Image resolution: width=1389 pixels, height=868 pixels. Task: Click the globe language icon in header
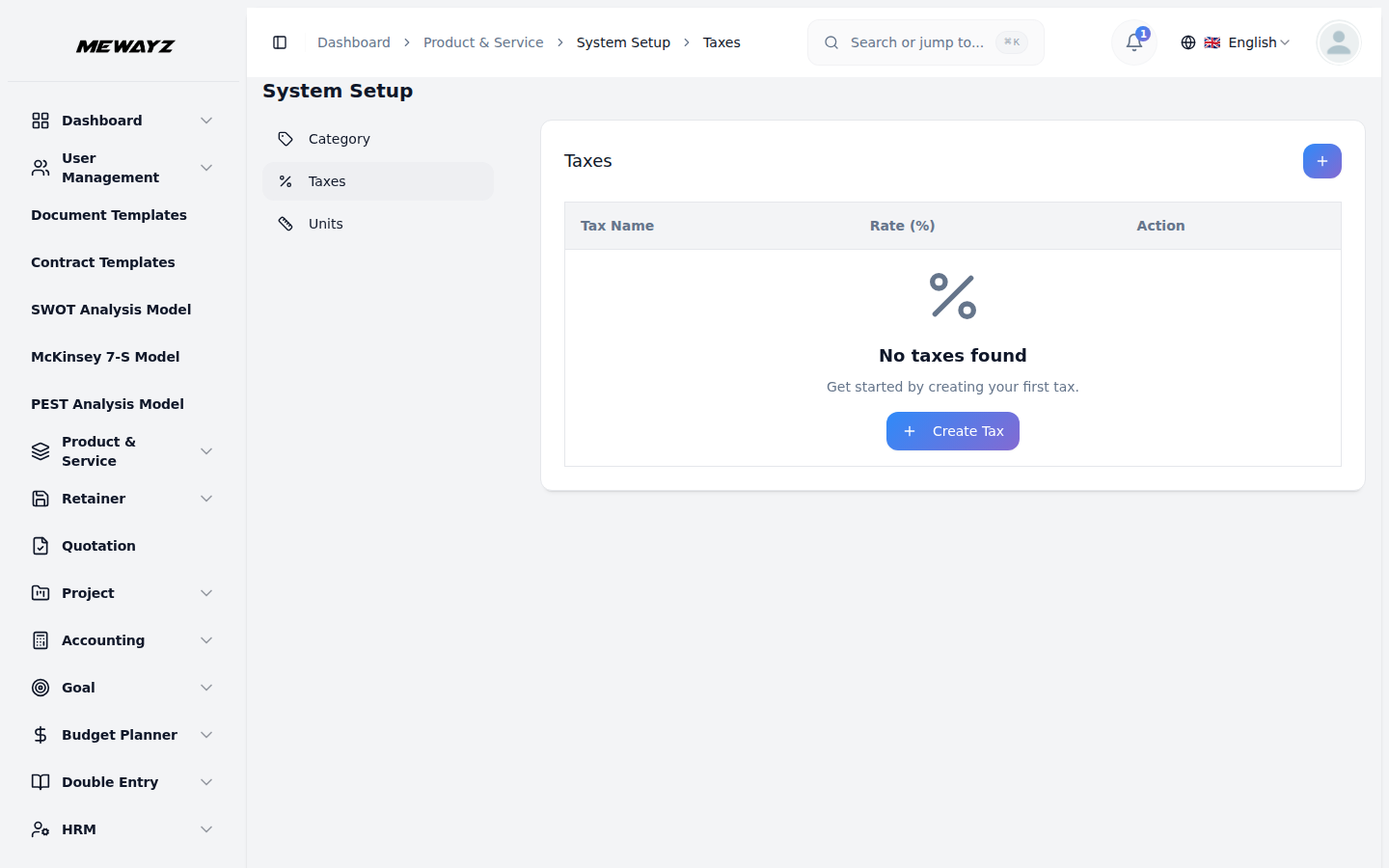coord(1187,42)
